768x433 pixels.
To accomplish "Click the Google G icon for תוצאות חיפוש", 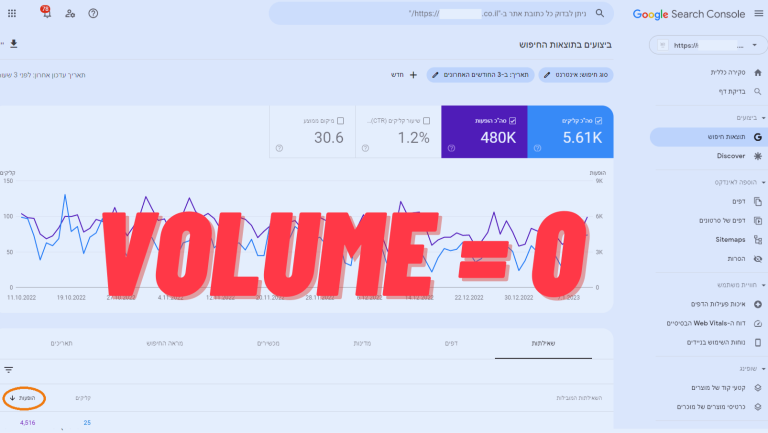I will click(x=758, y=137).
